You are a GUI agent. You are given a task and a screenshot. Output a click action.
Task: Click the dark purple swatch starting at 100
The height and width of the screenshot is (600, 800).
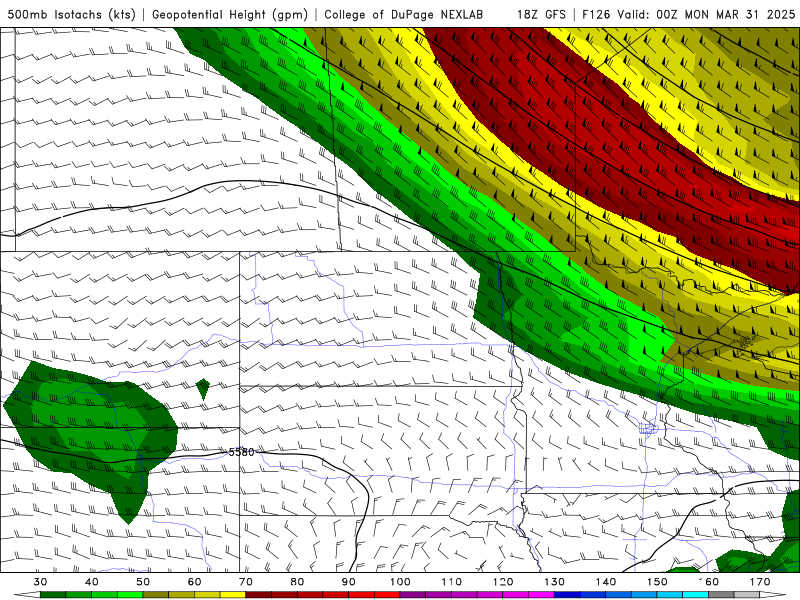(x=413, y=595)
